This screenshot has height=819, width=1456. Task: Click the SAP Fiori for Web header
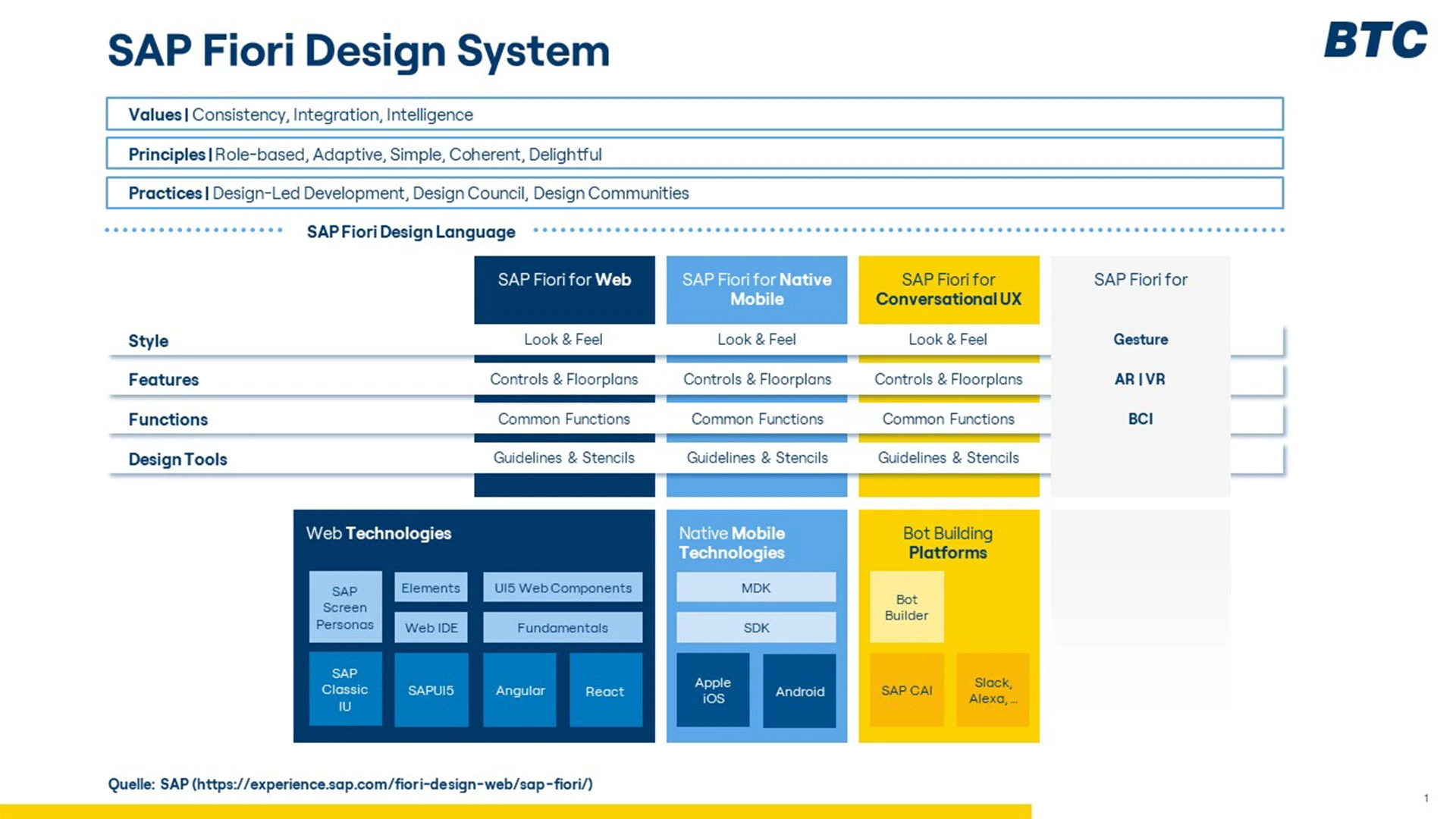click(564, 290)
